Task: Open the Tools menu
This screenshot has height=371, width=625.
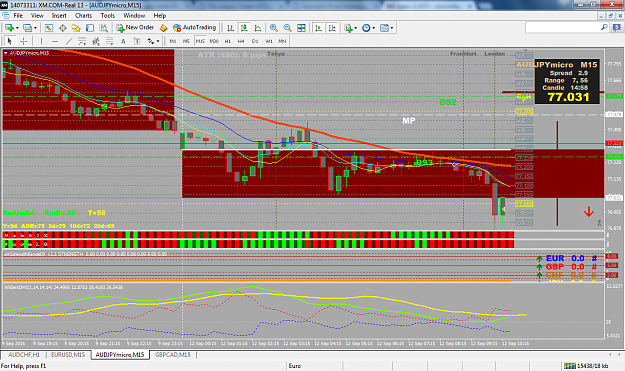Action: click(108, 16)
